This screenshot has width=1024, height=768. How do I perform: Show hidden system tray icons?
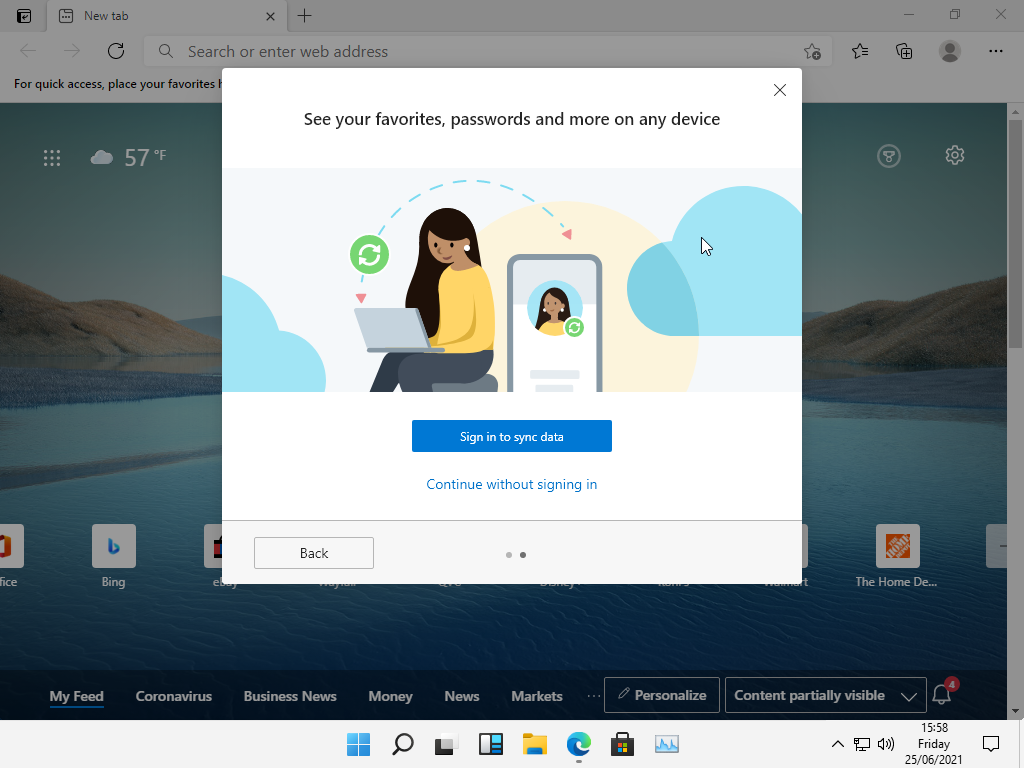click(837, 744)
